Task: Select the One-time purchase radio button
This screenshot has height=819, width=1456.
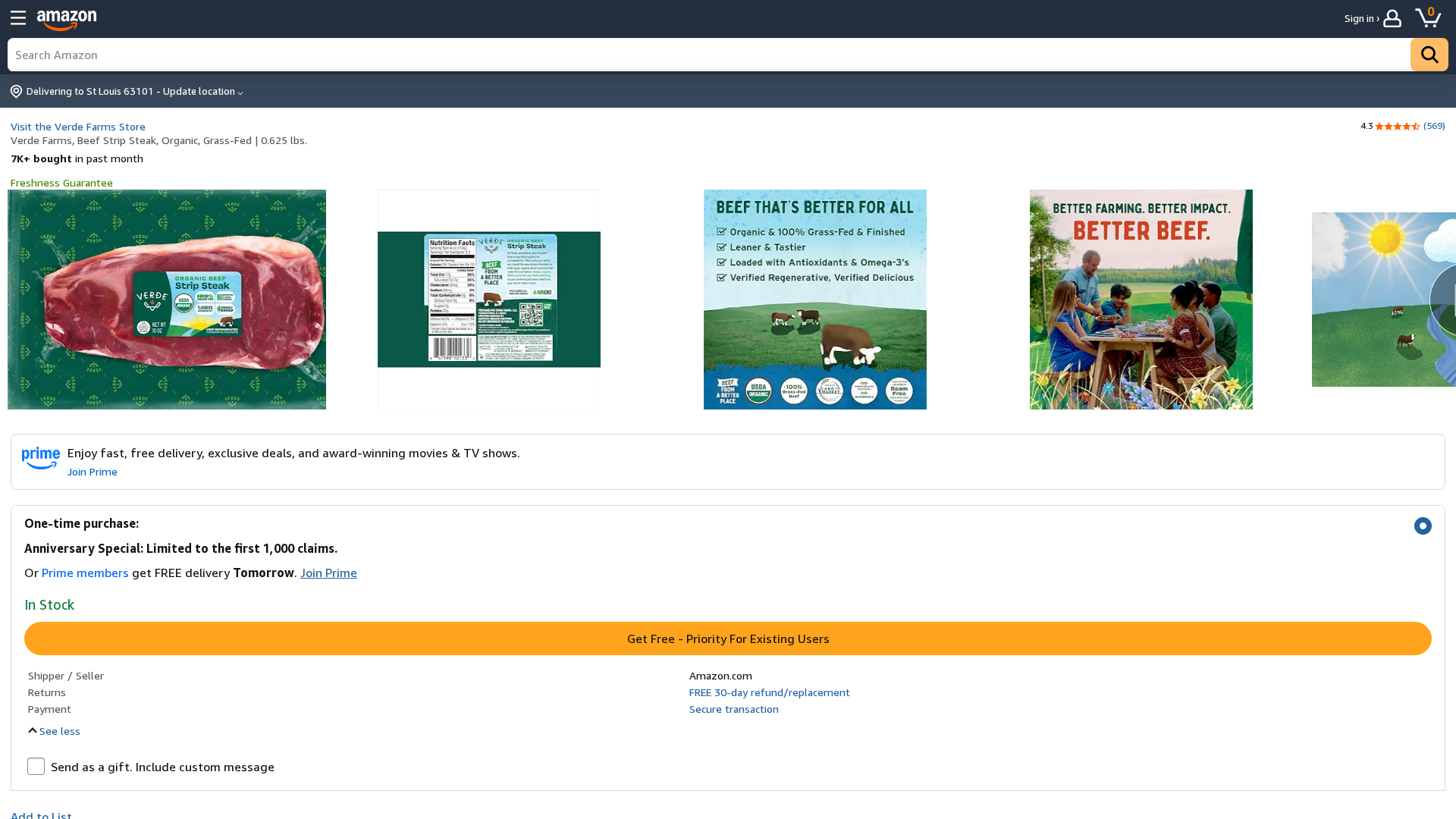Action: click(1423, 526)
